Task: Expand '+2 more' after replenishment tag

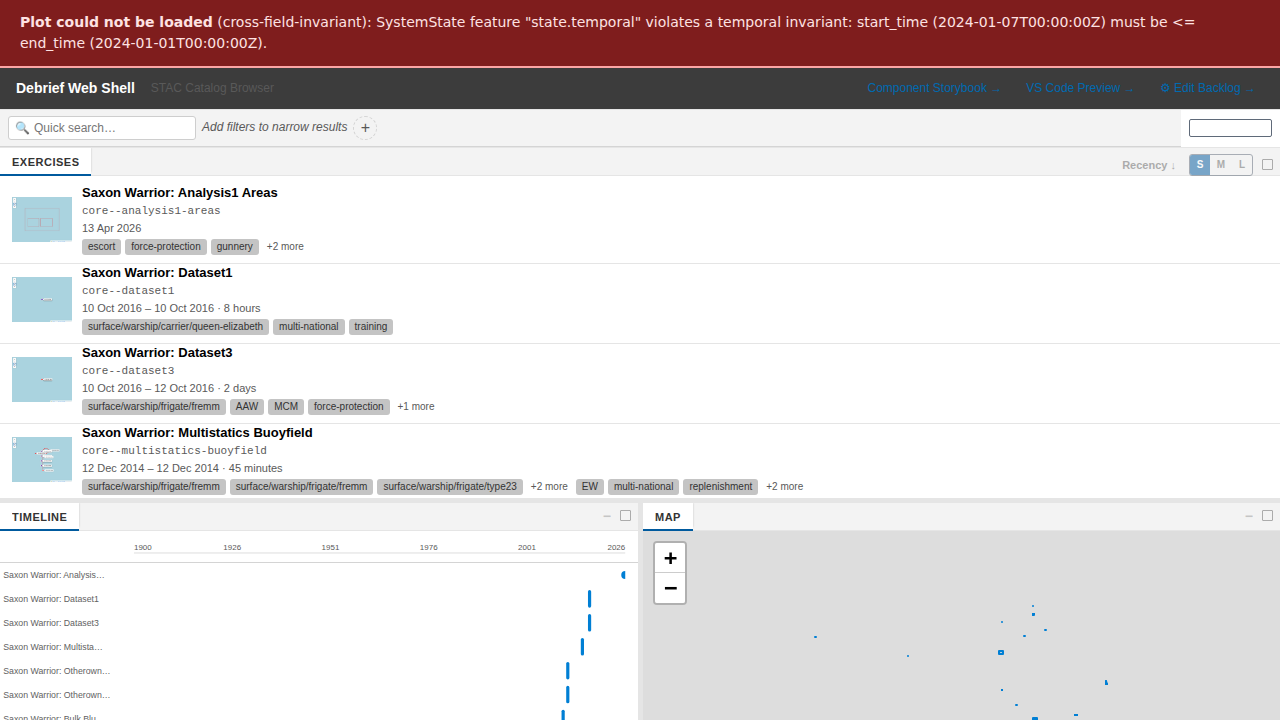Action: click(x=785, y=487)
